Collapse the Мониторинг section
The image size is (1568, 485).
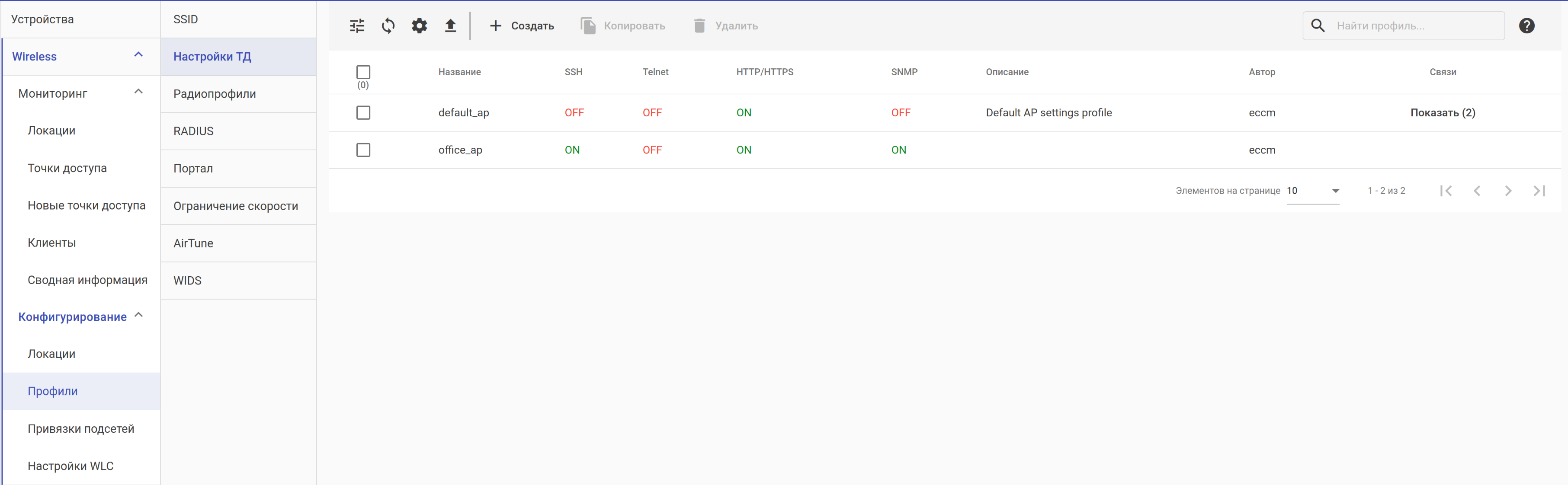click(139, 93)
